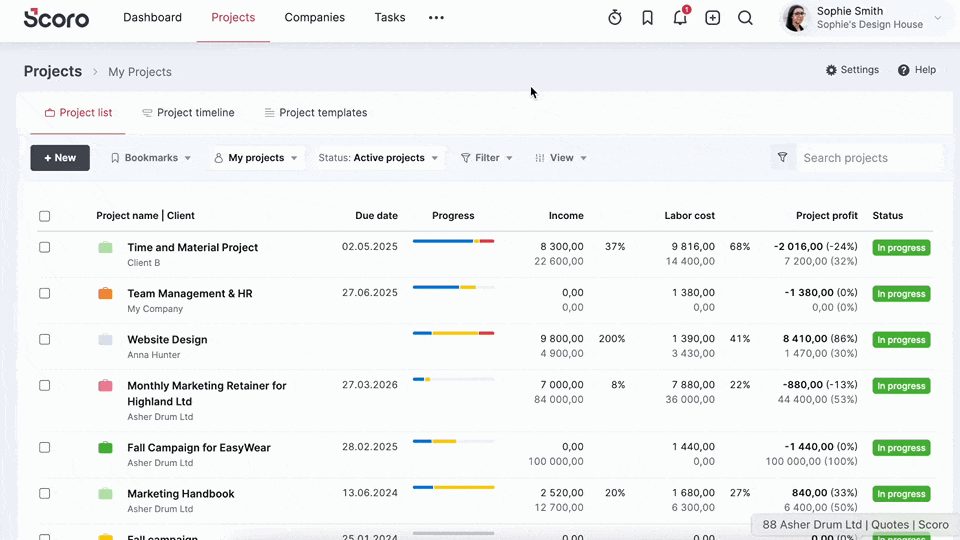The image size is (960, 540).
Task: Open the View dropdown
Action: coord(561,158)
